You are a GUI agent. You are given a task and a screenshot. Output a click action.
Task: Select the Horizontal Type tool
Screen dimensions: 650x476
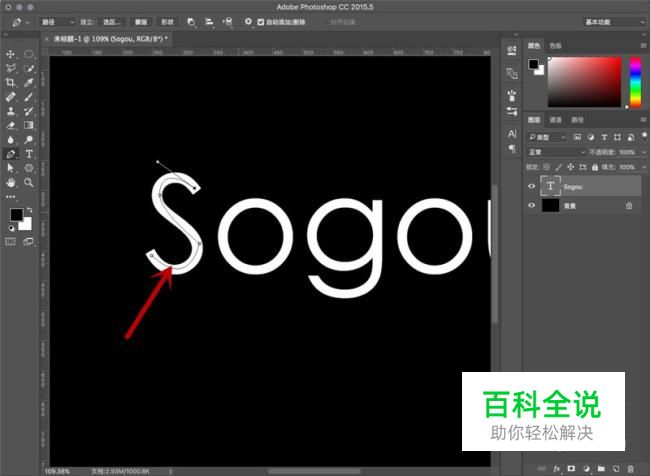coord(29,154)
